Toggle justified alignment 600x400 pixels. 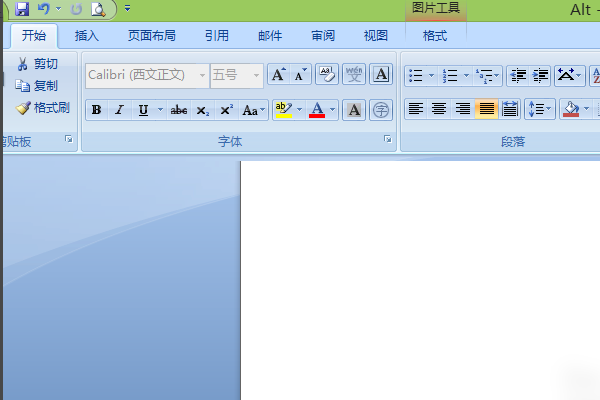pos(486,109)
